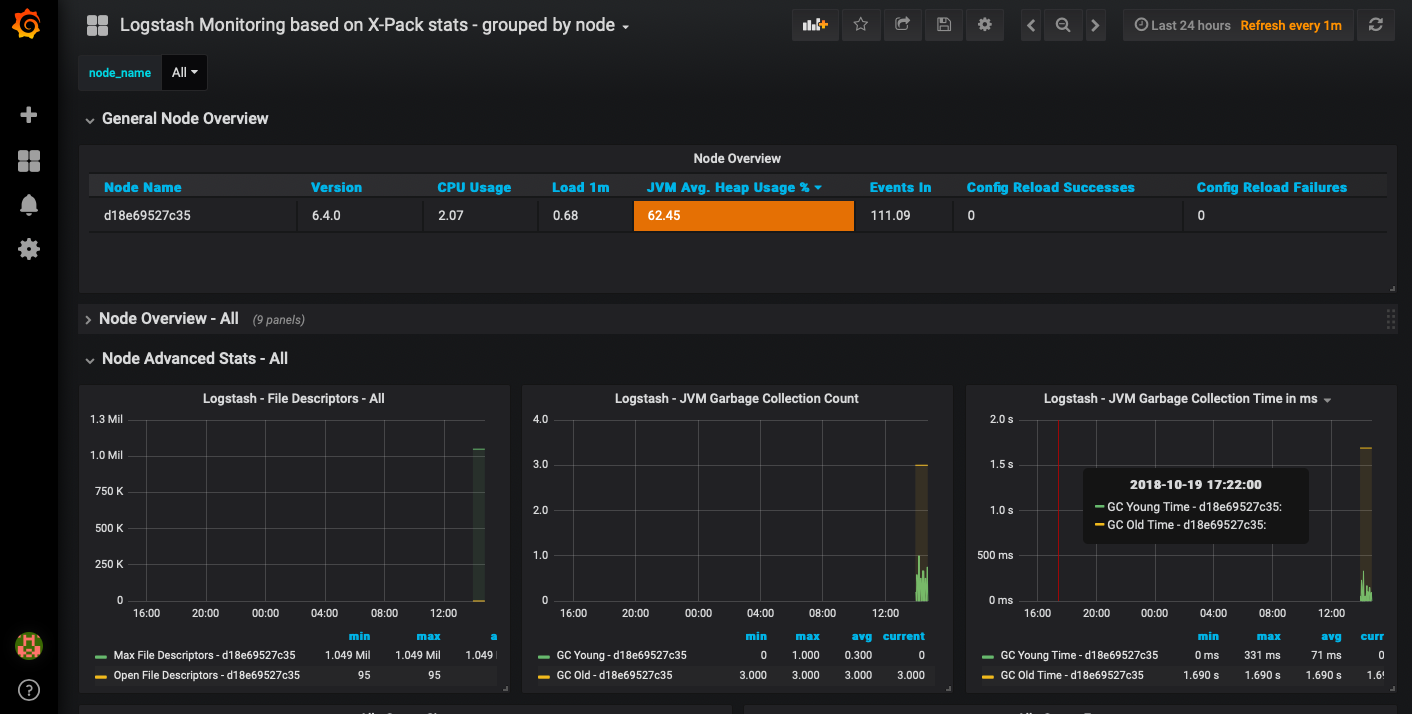This screenshot has height=714, width=1412.
Task: Click the 62.45 heap usage cell
Action: point(744,215)
